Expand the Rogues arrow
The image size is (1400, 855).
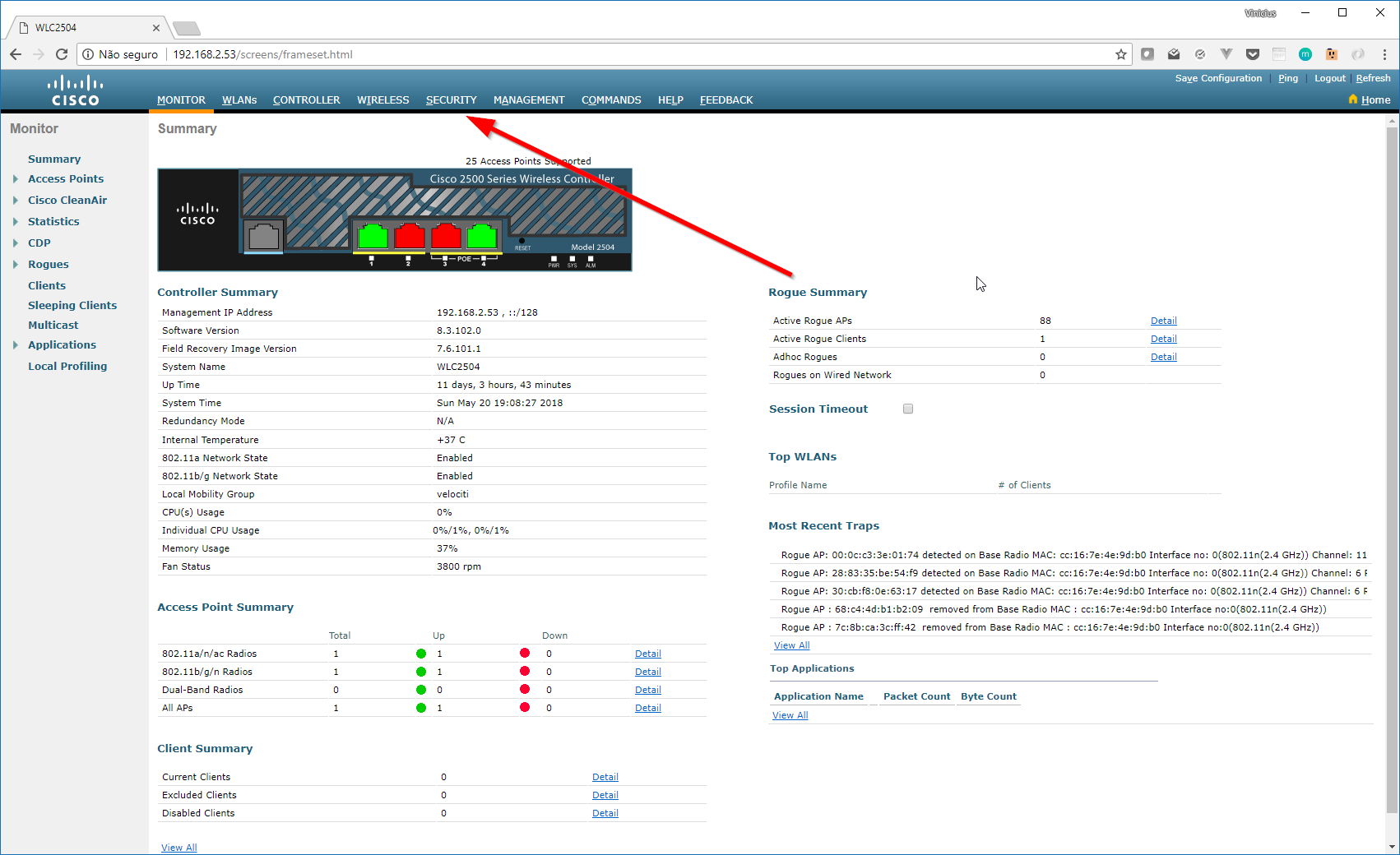tap(15, 264)
